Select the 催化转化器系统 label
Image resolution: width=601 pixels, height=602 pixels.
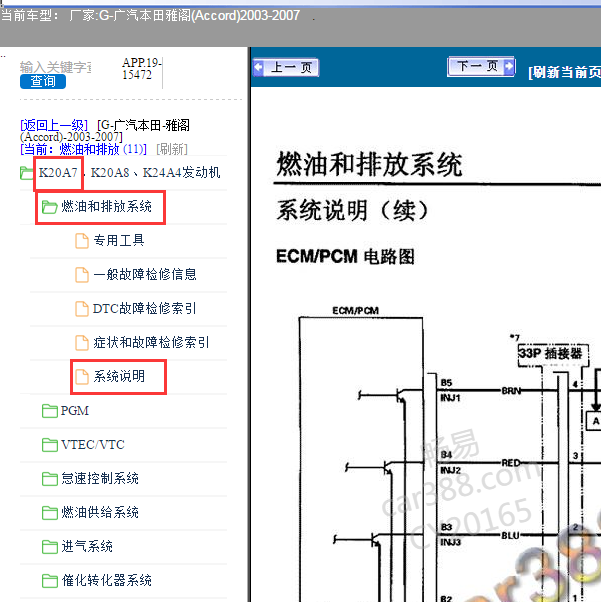click(106, 580)
